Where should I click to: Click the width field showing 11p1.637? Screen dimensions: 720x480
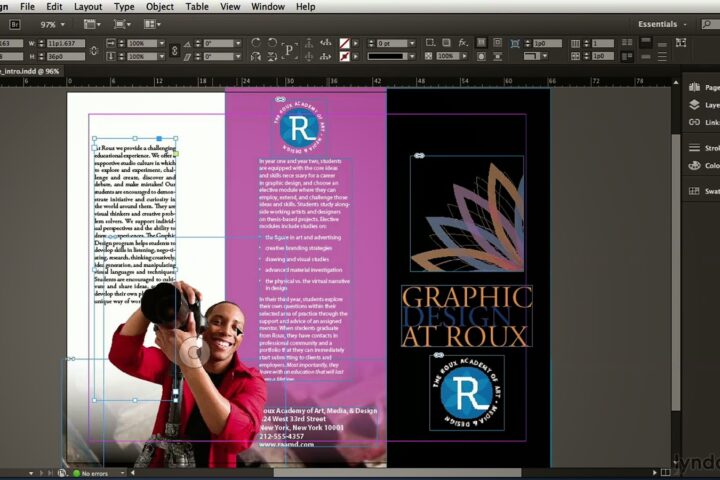[66, 43]
